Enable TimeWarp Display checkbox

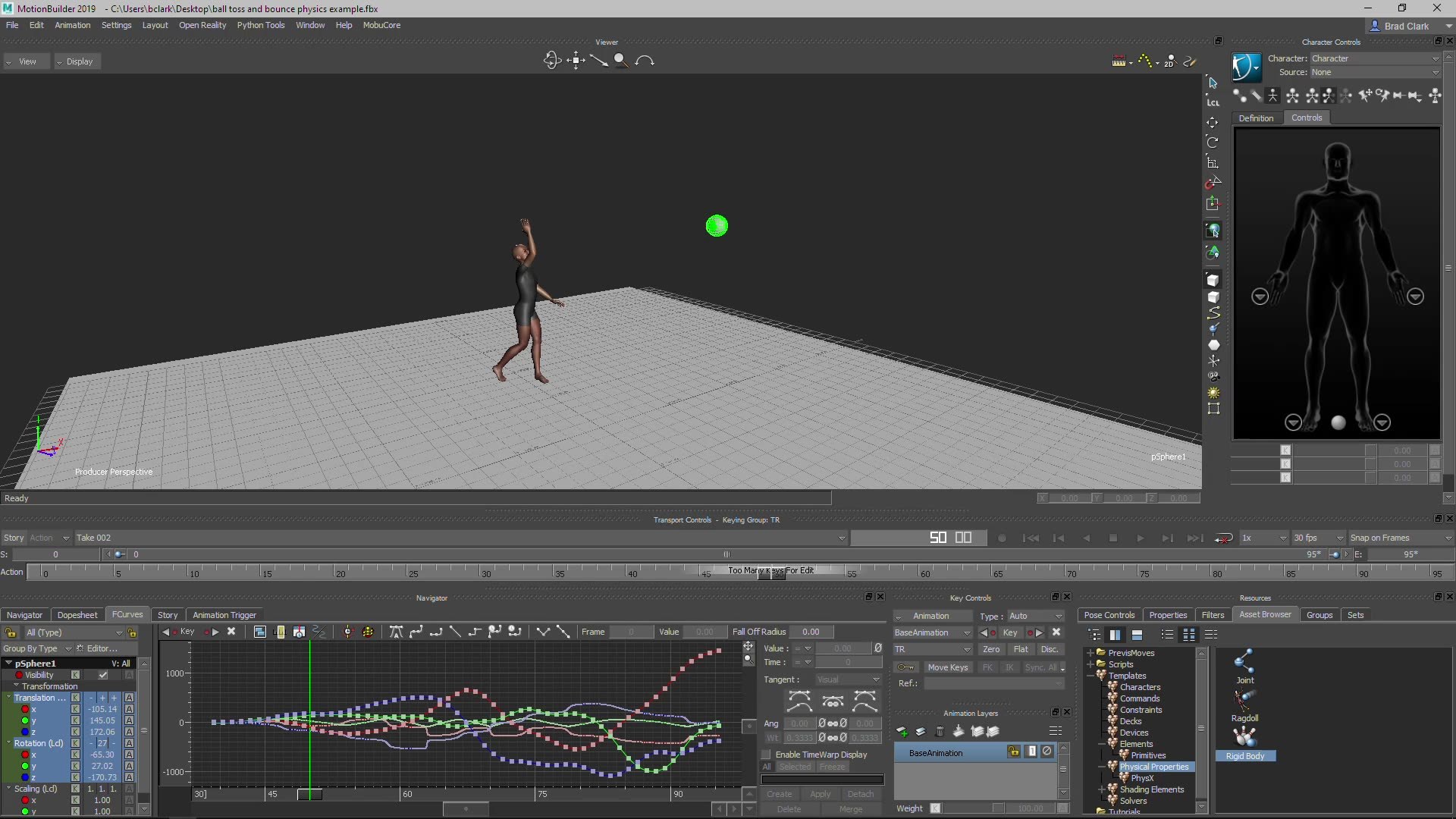pyautogui.click(x=766, y=755)
